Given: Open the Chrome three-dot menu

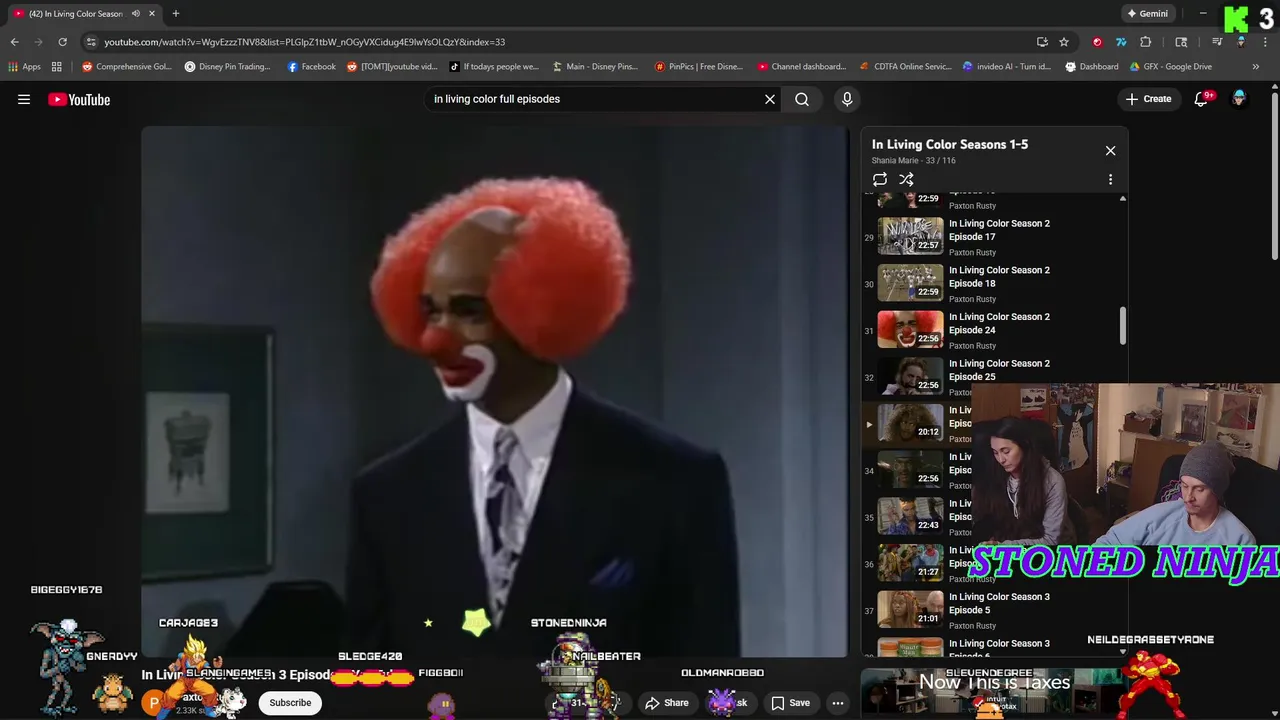Looking at the screenshot, I should point(1264,42).
